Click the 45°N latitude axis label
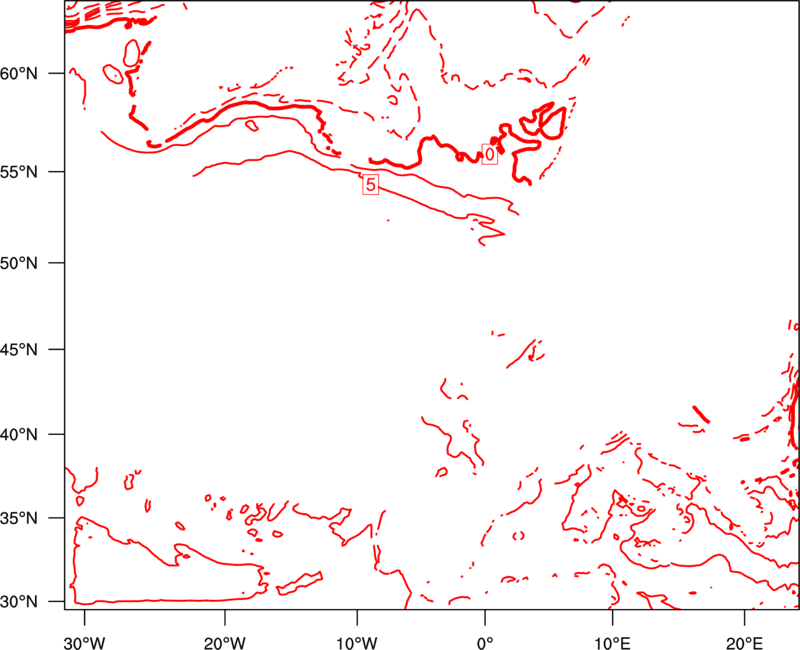The height and width of the screenshot is (650, 800). tap(19, 350)
